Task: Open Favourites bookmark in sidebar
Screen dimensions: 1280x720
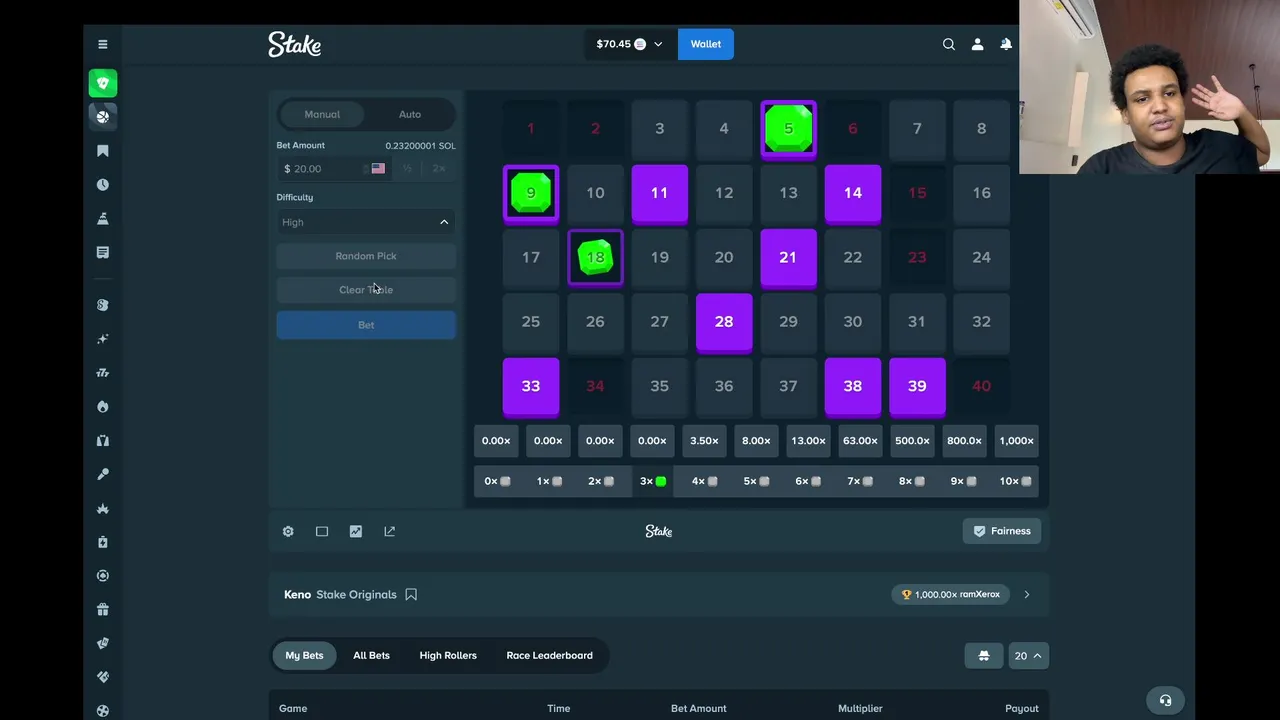Action: point(102,151)
